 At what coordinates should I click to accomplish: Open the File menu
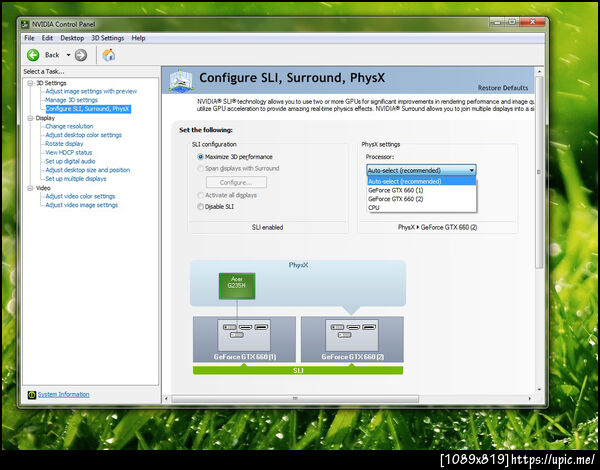point(29,38)
